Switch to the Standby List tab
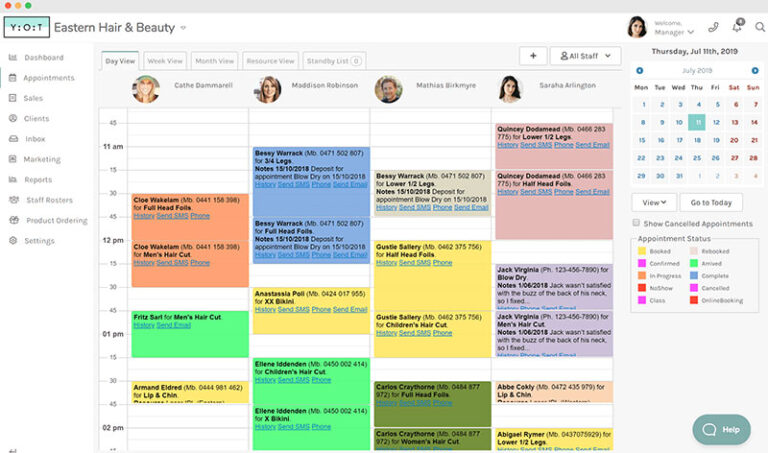768x453 pixels. tap(334, 61)
